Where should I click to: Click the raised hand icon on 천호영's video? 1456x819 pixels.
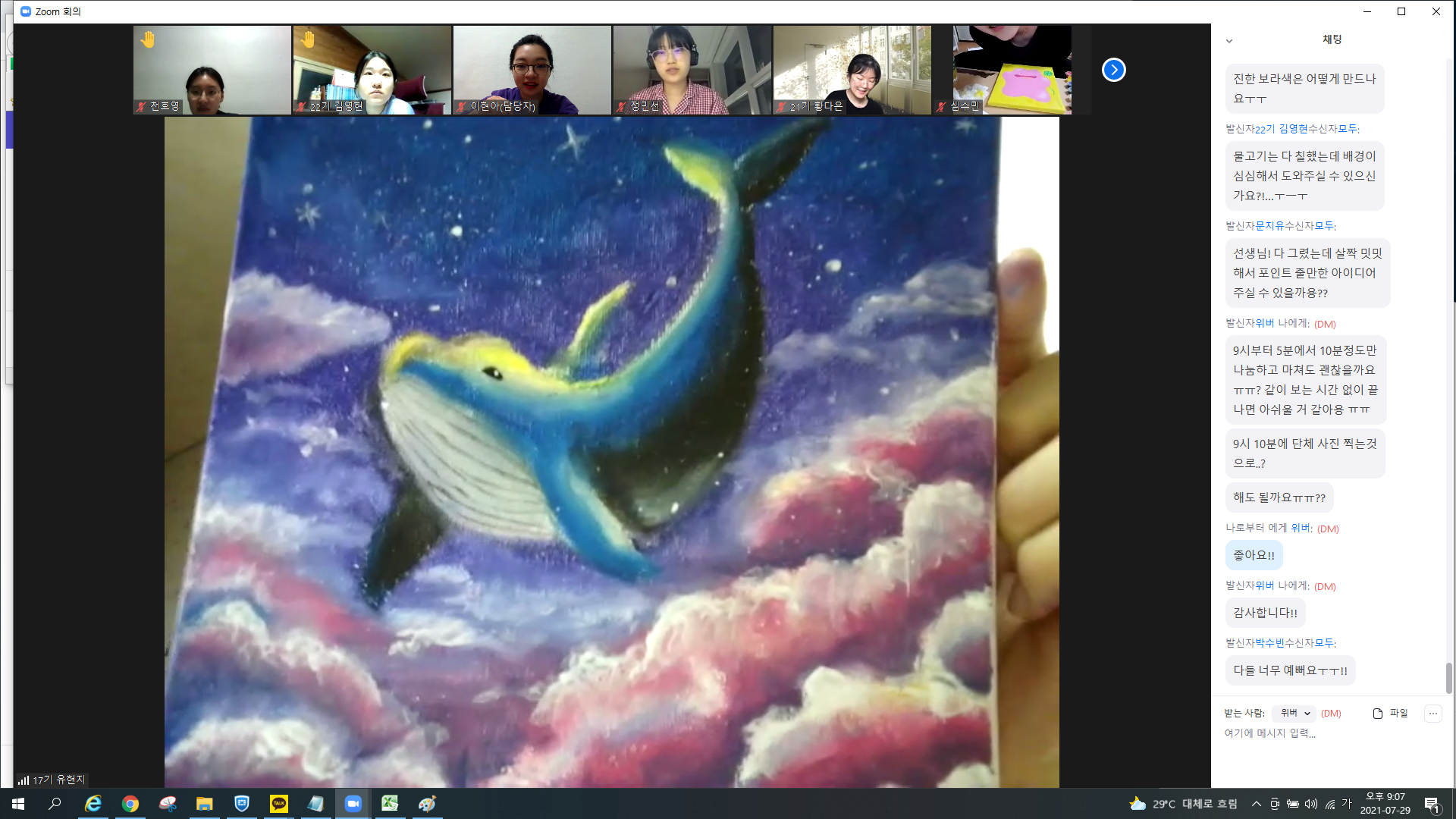pos(148,39)
